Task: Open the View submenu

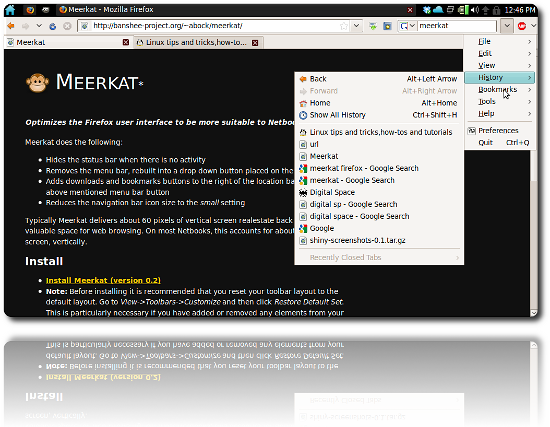Action: [x=499, y=65]
